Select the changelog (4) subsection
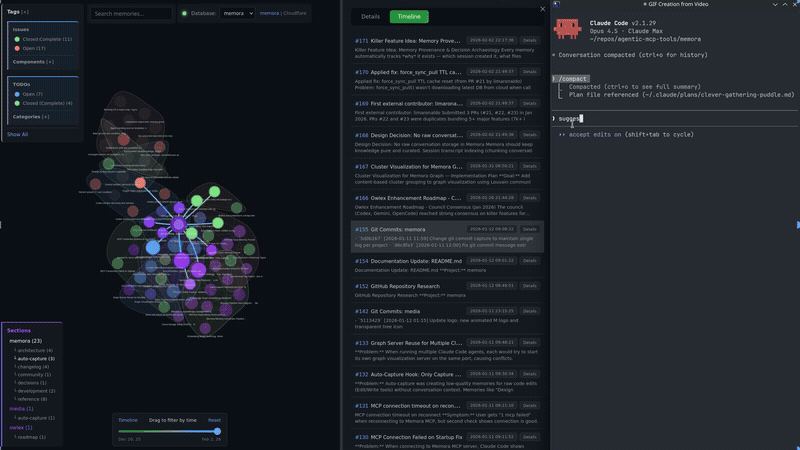The height and width of the screenshot is (450, 800). (x=32, y=367)
